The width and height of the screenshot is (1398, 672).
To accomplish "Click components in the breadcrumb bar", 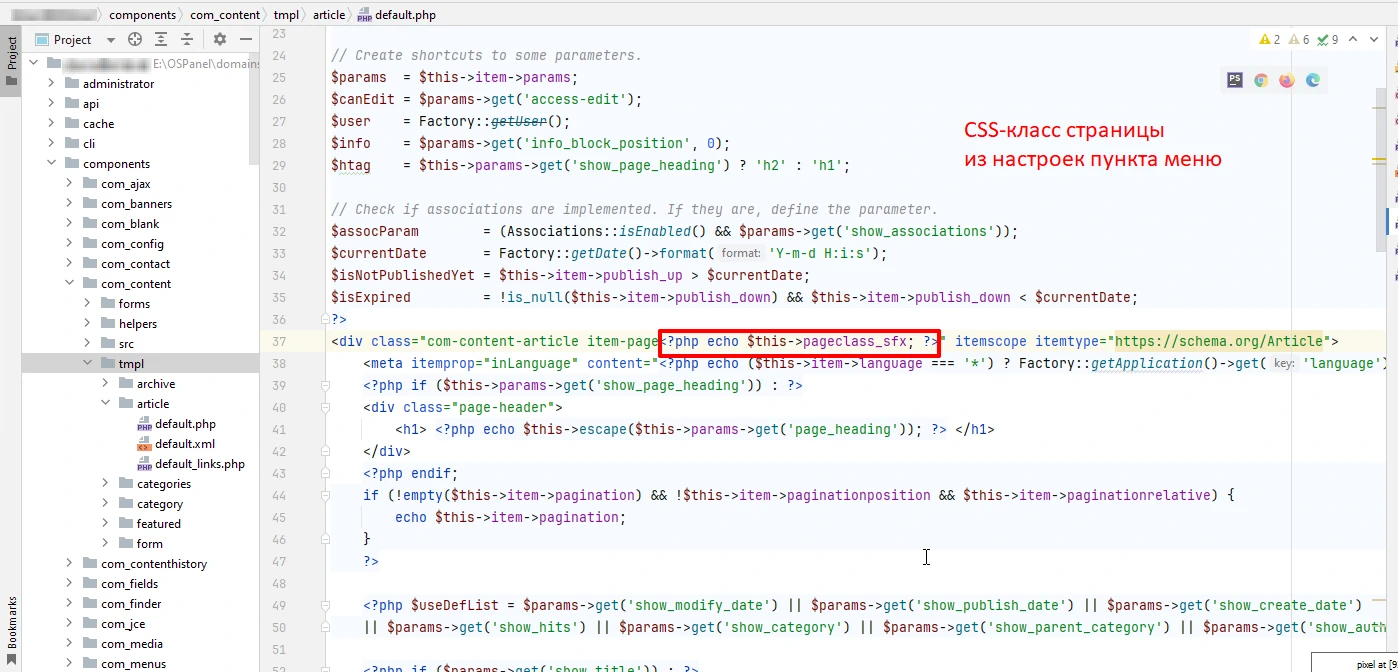I will pos(143,14).
